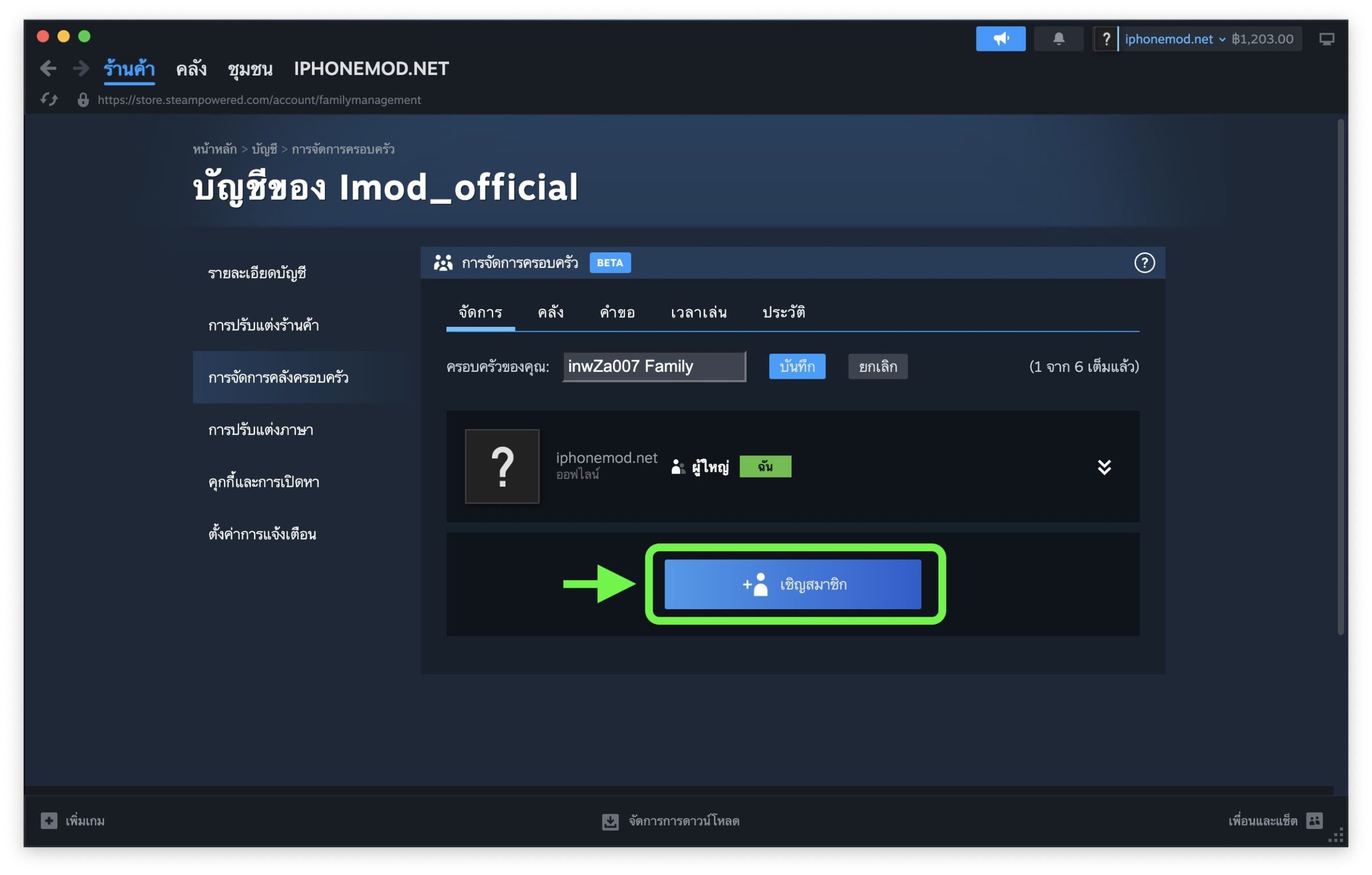Switch to the เวลาเล่น tab
Viewport: 1372px width, 875px height.
[x=698, y=312]
